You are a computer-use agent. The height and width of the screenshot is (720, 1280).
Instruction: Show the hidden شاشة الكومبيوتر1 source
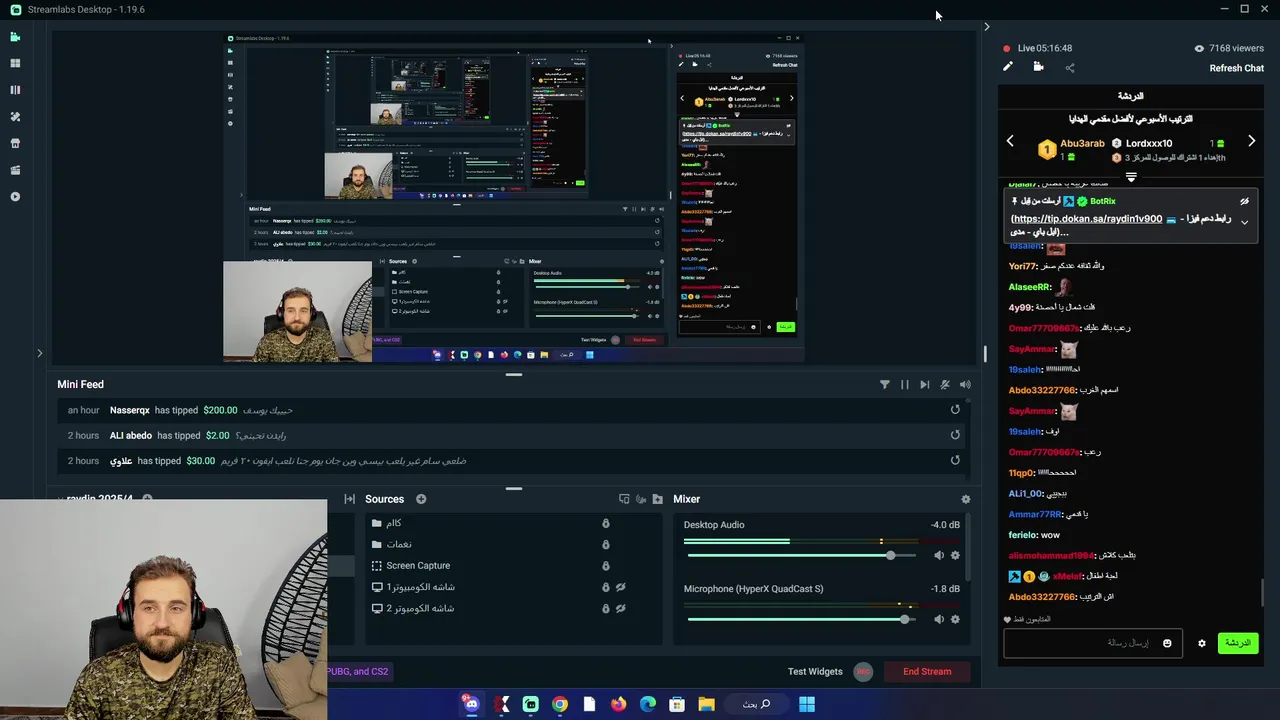coord(620,587)
